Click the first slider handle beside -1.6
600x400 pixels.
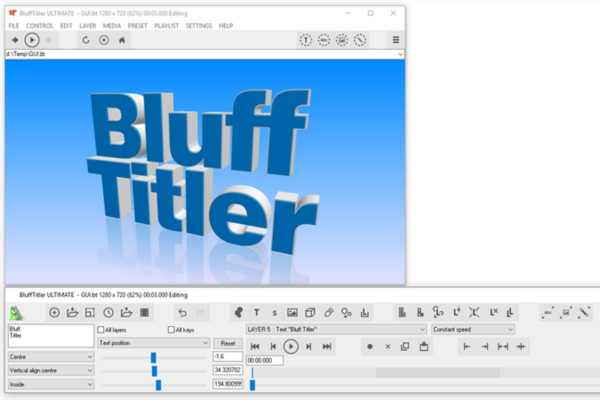tap(153, 358)
